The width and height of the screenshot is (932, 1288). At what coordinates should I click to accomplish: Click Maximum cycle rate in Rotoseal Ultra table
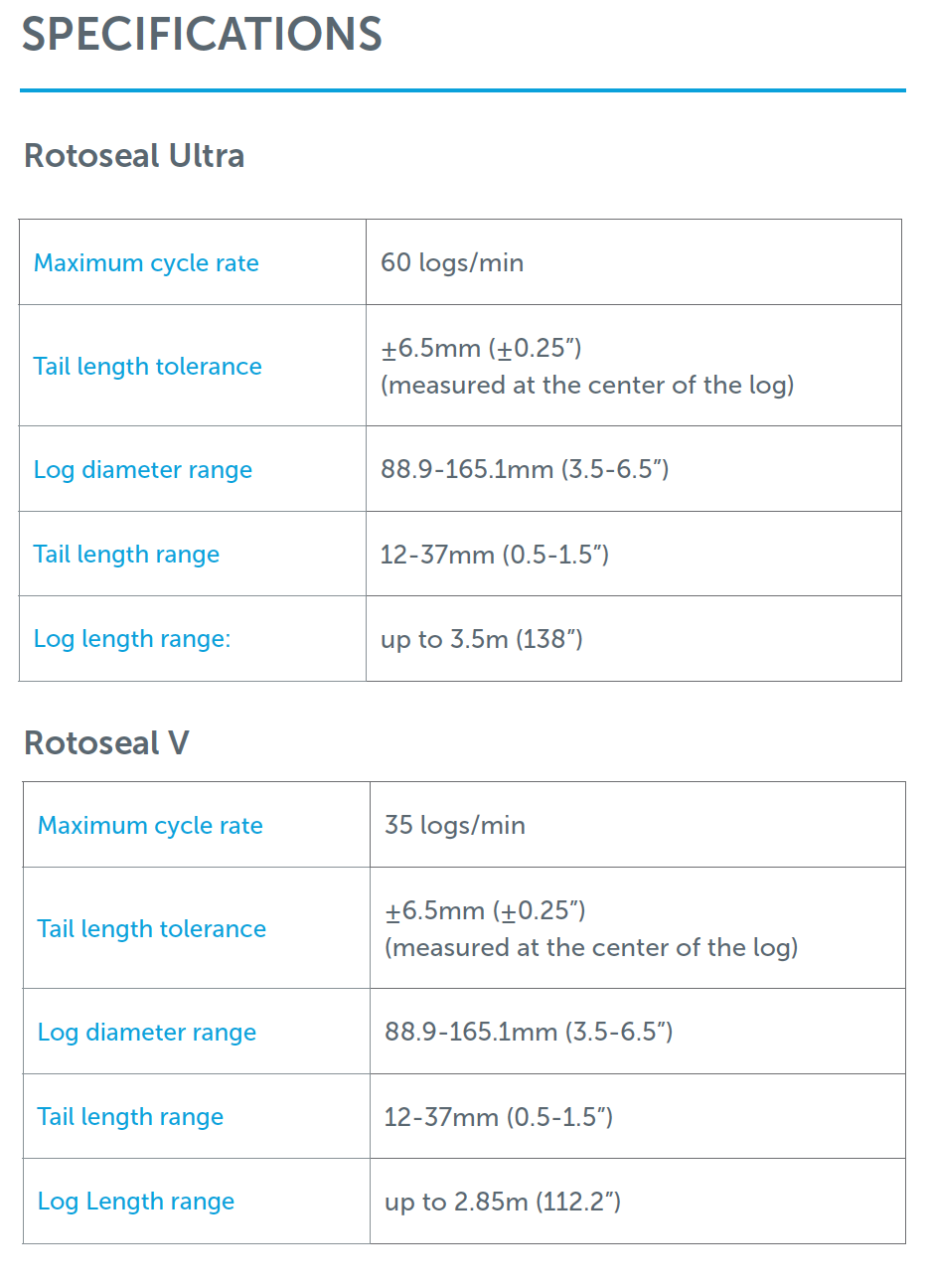pyautogui.click(x=146, y=263)
